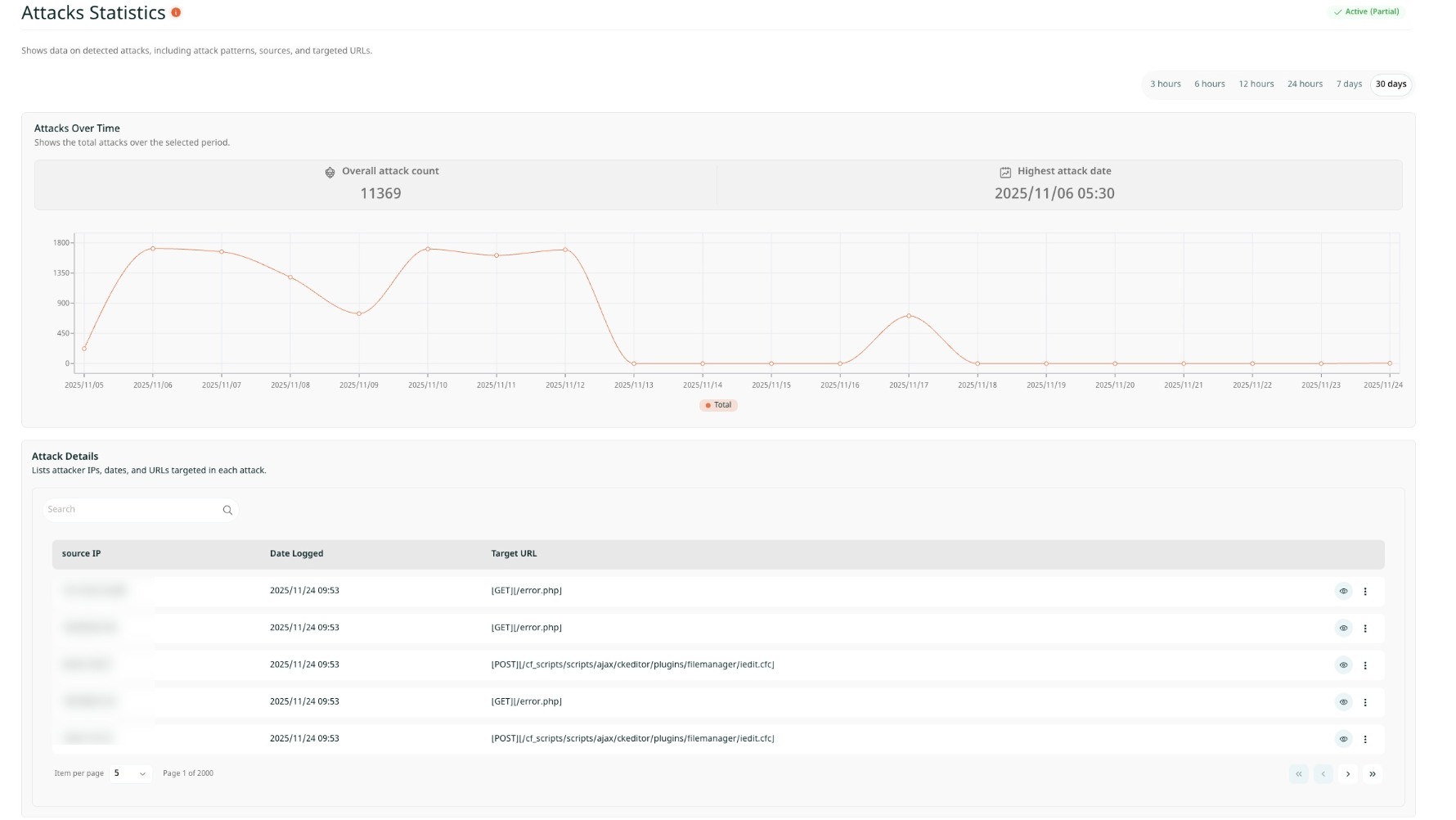This screenshot has width=1456, height=820.
Task: Go to the next page arrow
Action: [1348, 774]
